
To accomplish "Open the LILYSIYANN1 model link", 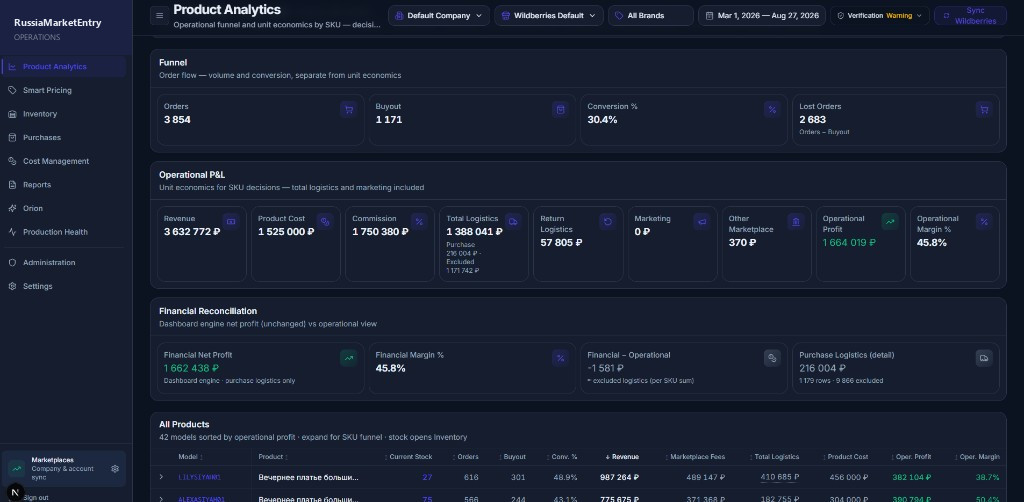I will click(199, 477).
